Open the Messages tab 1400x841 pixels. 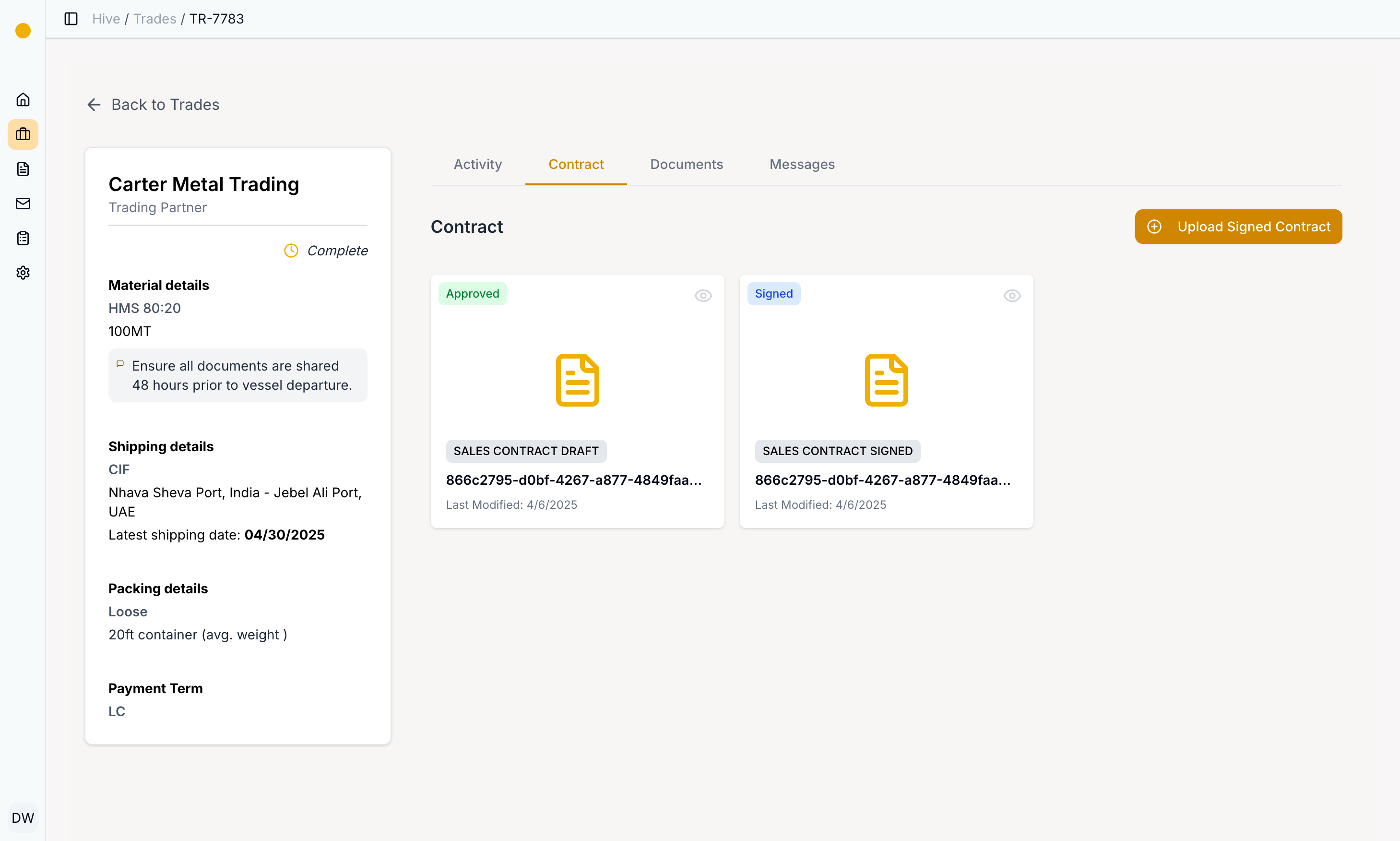pyautogui.click(x=801, y=164)
